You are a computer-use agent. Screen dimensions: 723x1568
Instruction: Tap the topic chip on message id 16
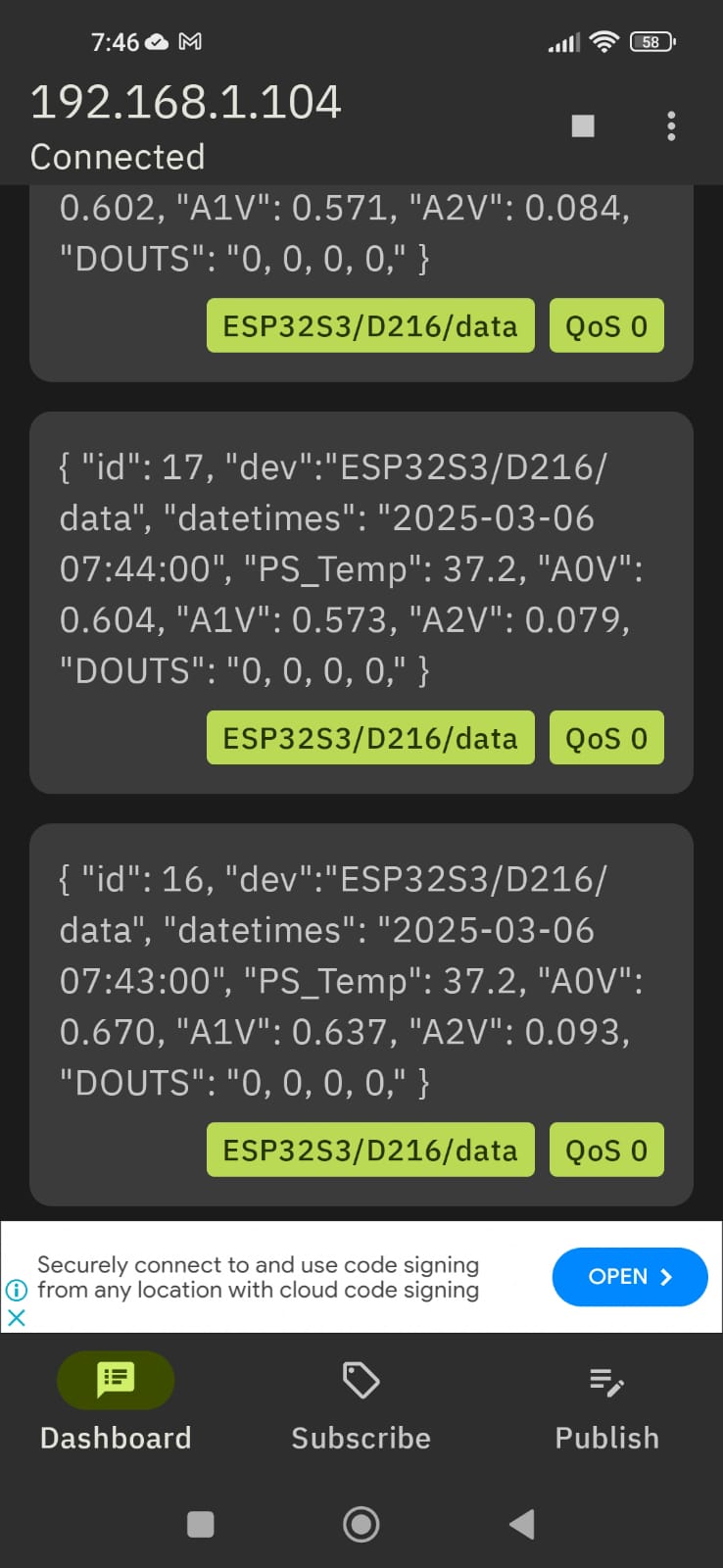pyautogui.click(x=370, y=1150)
